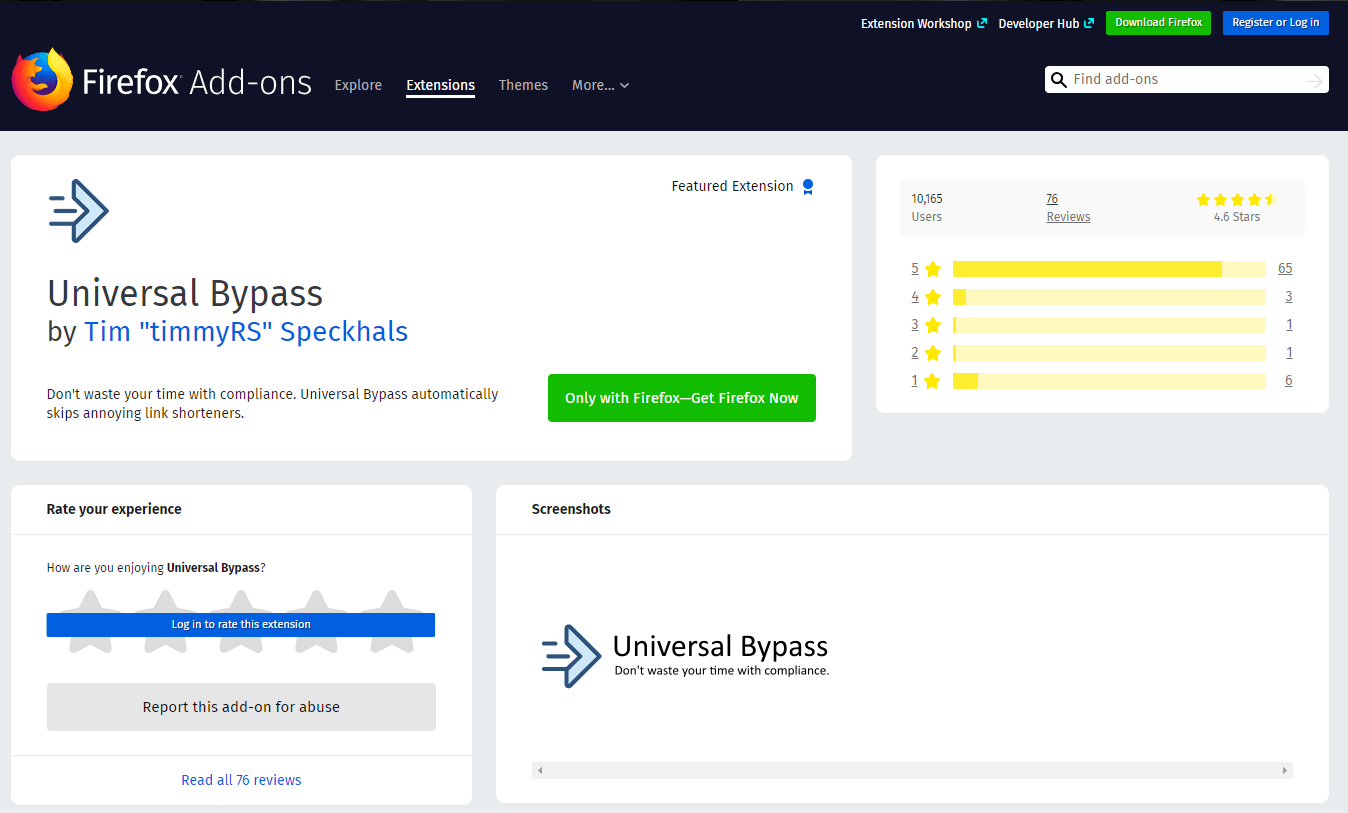Click the "4.6 Stars" label
This screenshot has height=813, width=1348.
click(x=1237, y=217)
